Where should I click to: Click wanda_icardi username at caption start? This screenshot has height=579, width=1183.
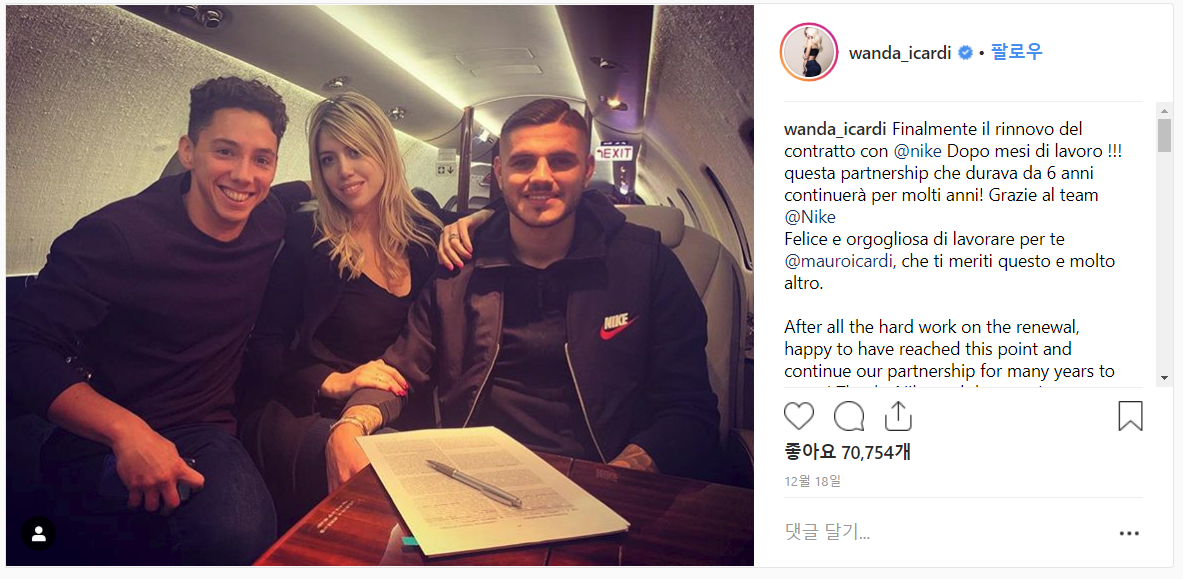coord(830,128)
